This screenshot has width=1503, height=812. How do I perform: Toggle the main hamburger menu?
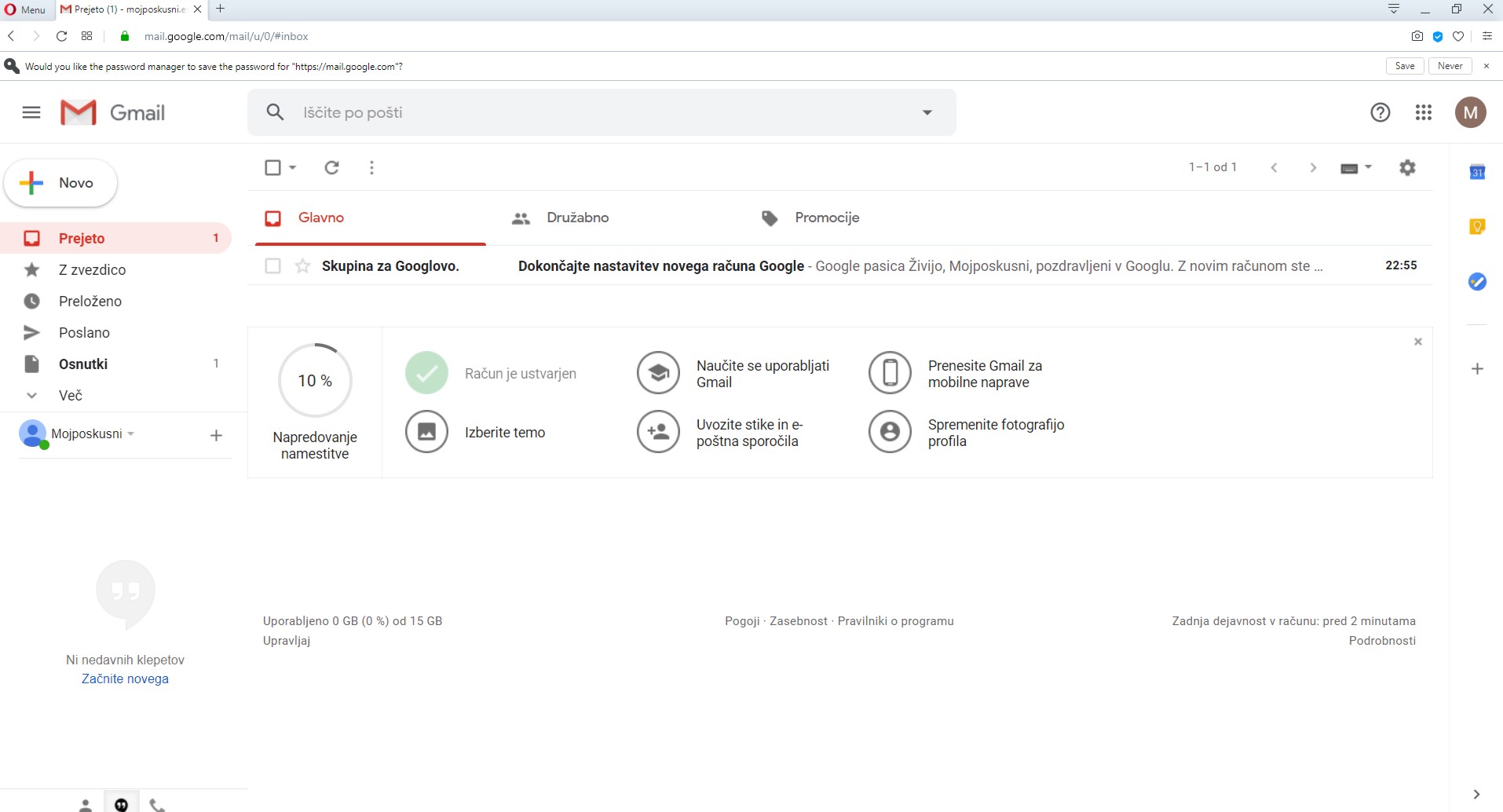[x=31, y=112]
